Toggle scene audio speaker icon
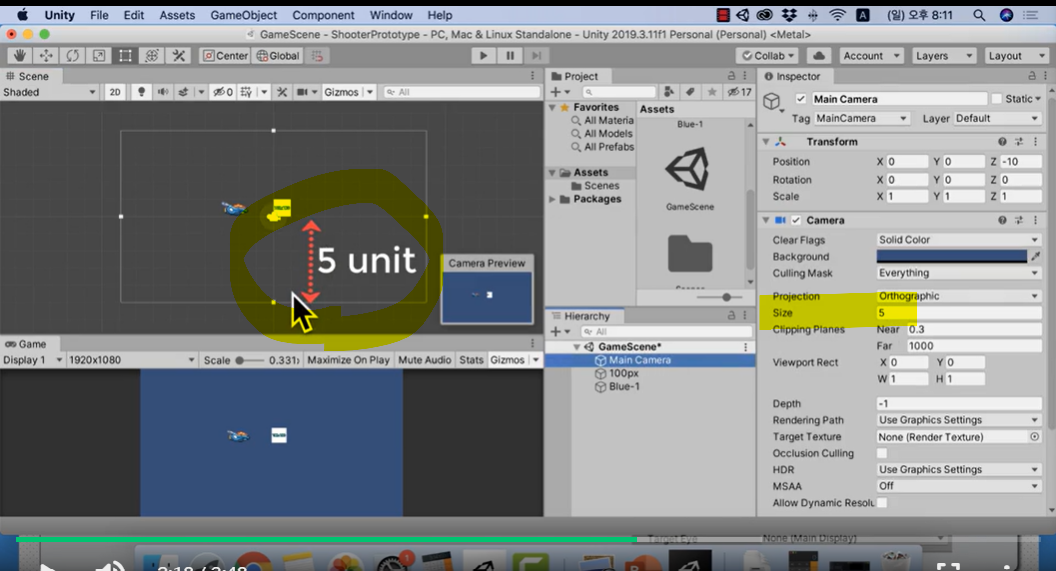Image resolution: width=1056 pixels, height=571 pixels. pos(163,92)
